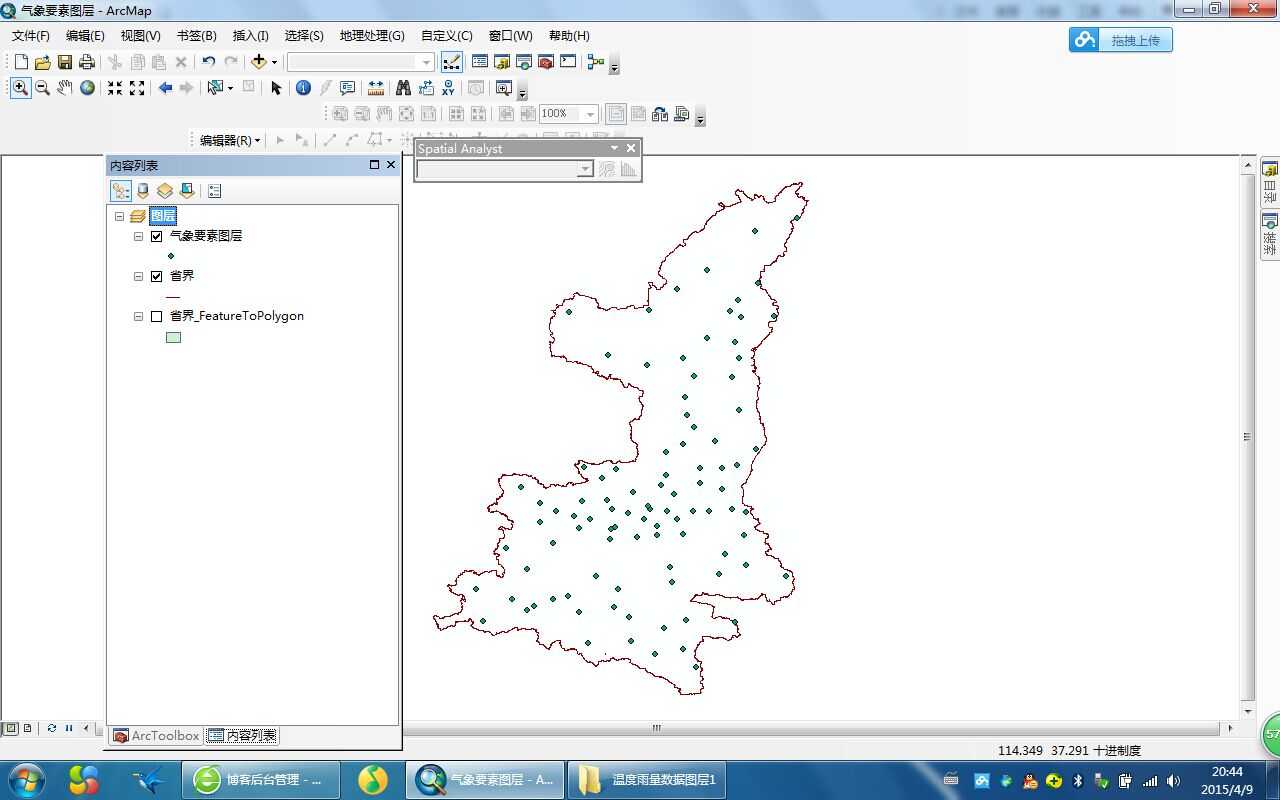Create a viewer window
This screenshot has width=1280, height=800.
(x=503, y=88)
